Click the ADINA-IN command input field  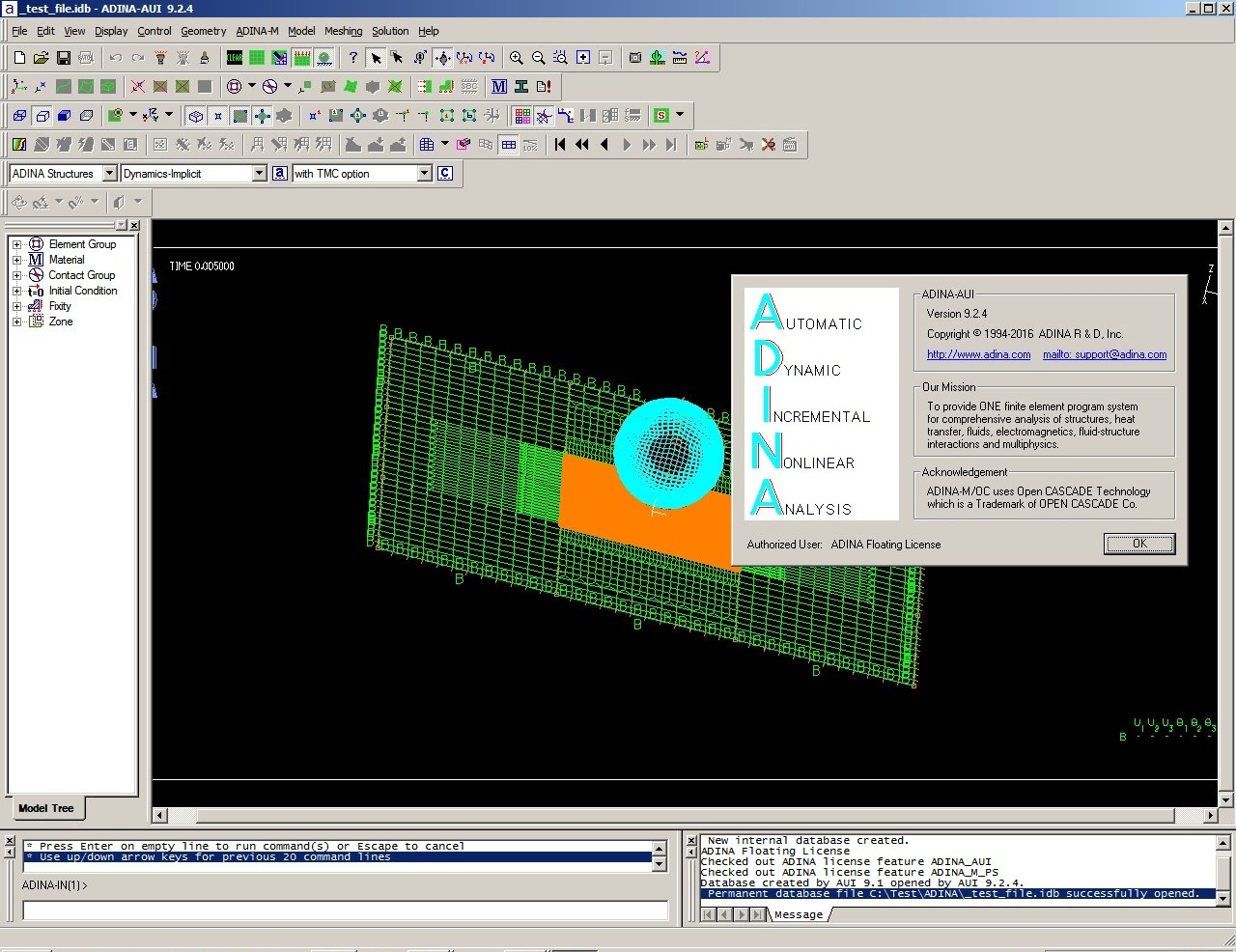click(345, 910)
